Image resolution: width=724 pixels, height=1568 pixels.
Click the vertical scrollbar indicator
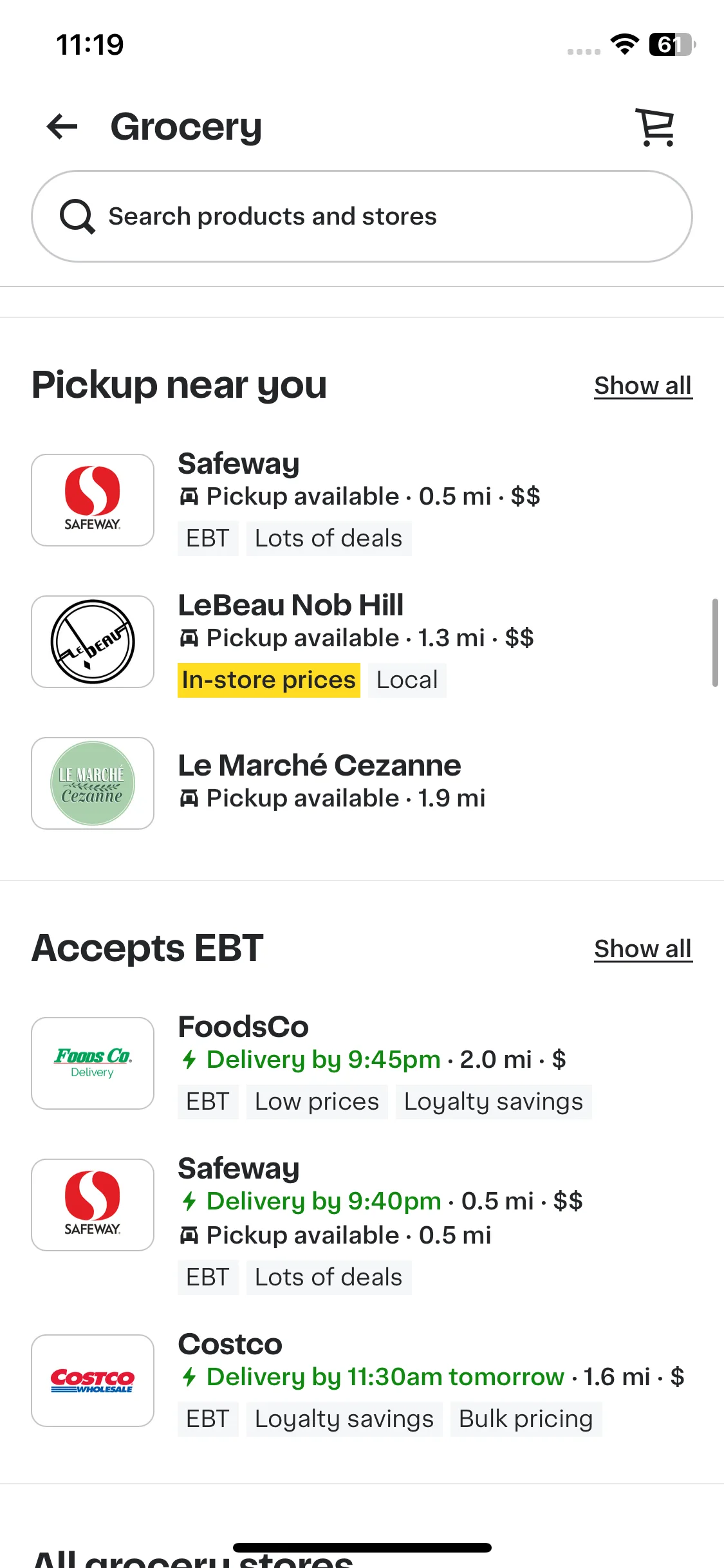[x=715, y=643]
